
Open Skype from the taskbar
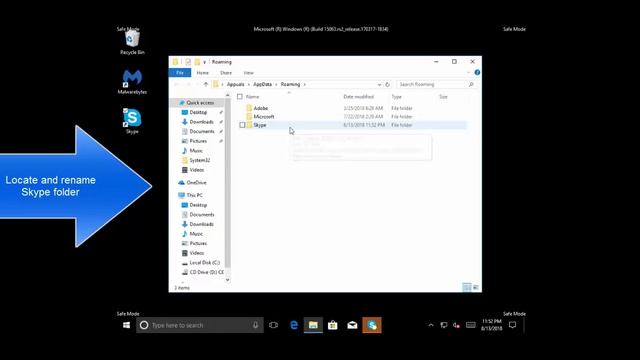tap(372, 325)
